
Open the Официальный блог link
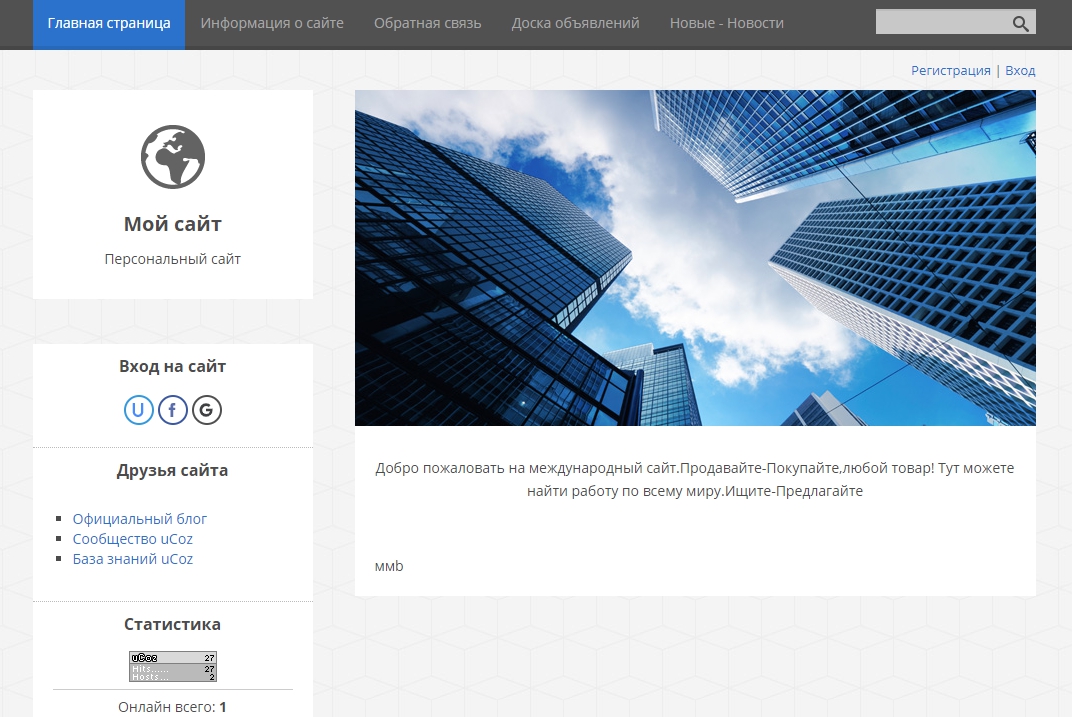(140, 519)
